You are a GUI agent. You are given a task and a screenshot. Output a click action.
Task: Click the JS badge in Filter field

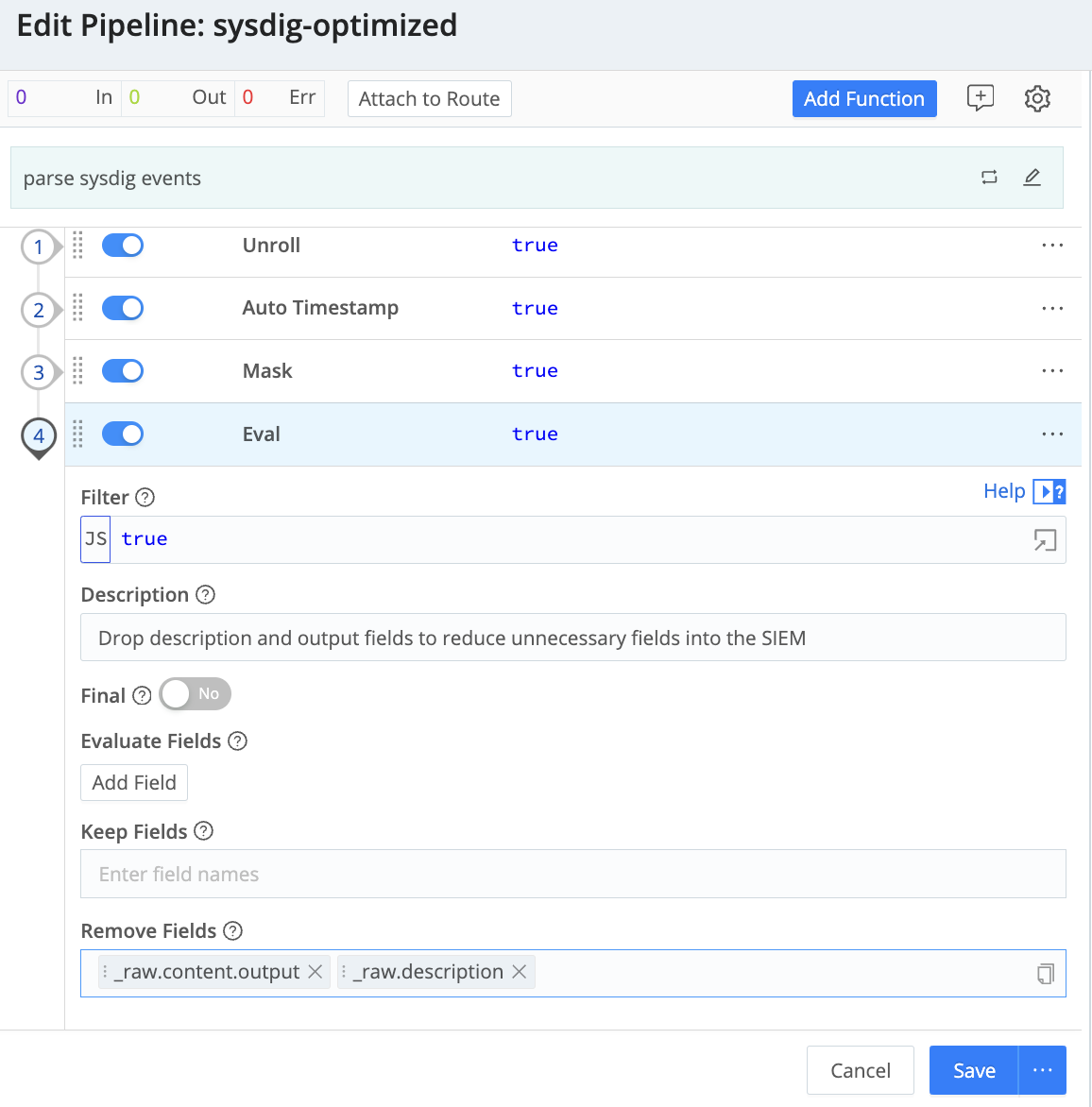point(95,539)
